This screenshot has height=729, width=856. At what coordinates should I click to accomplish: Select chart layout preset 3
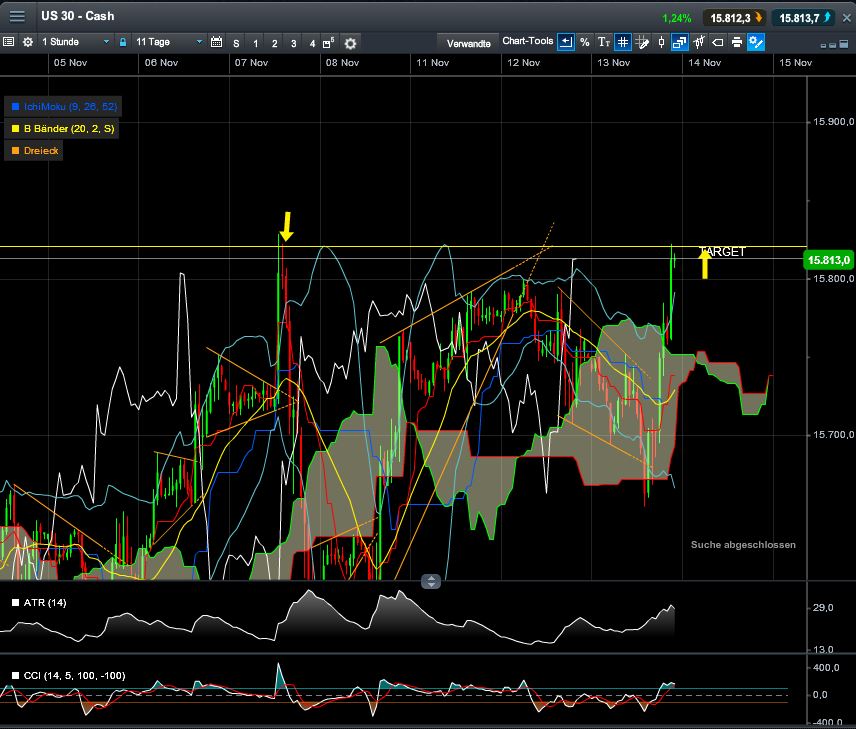pos(293,43)
